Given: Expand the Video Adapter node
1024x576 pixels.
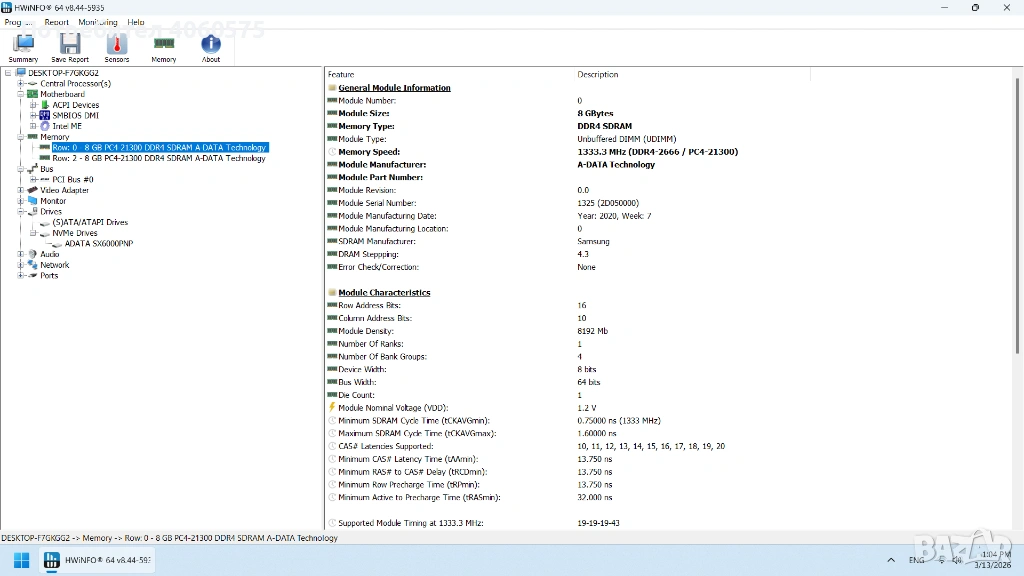Looking at the screenshot, I should 20,190.
